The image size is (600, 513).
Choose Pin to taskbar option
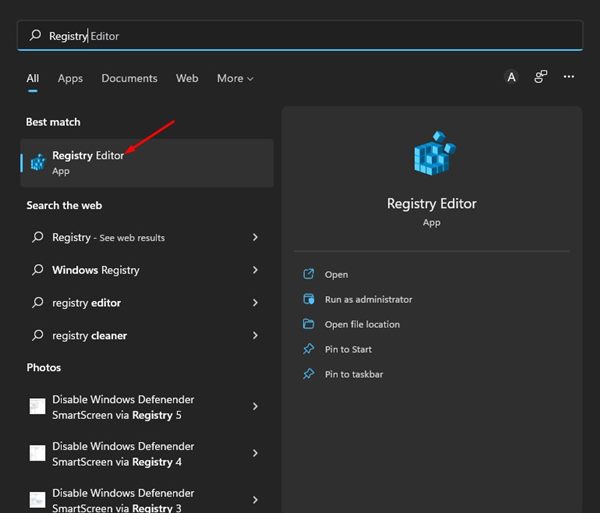354,374
